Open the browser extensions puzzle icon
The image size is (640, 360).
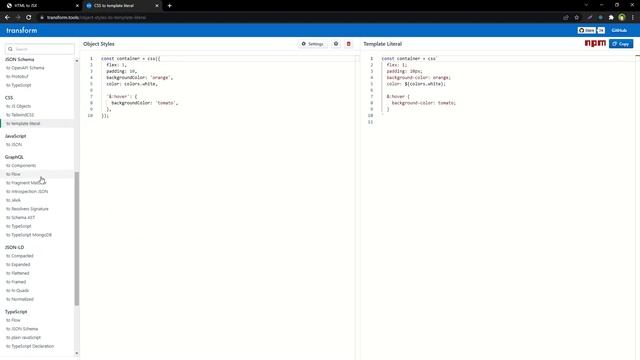611,18
